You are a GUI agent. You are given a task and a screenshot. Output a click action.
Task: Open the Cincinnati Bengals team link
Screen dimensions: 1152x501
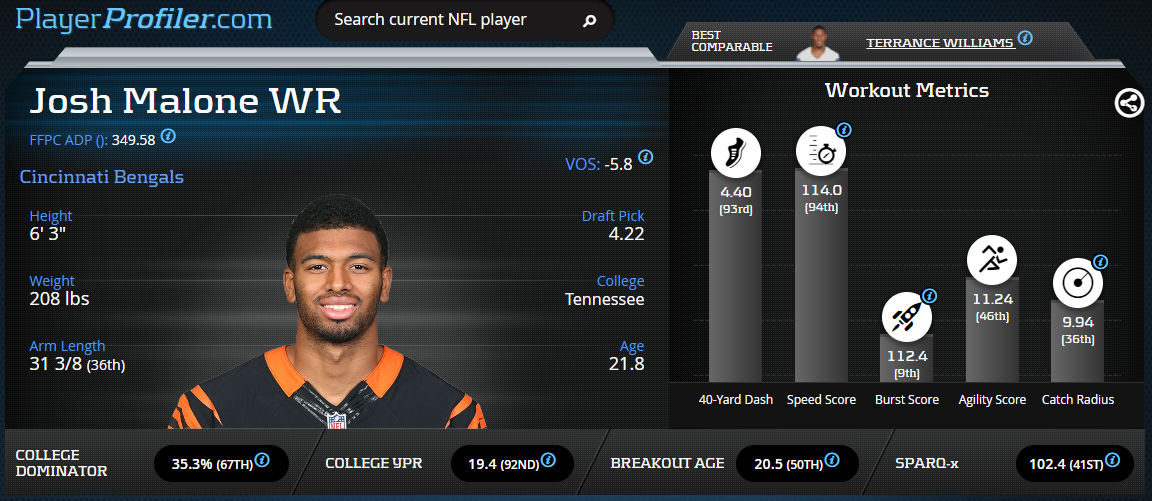point(101,177)
